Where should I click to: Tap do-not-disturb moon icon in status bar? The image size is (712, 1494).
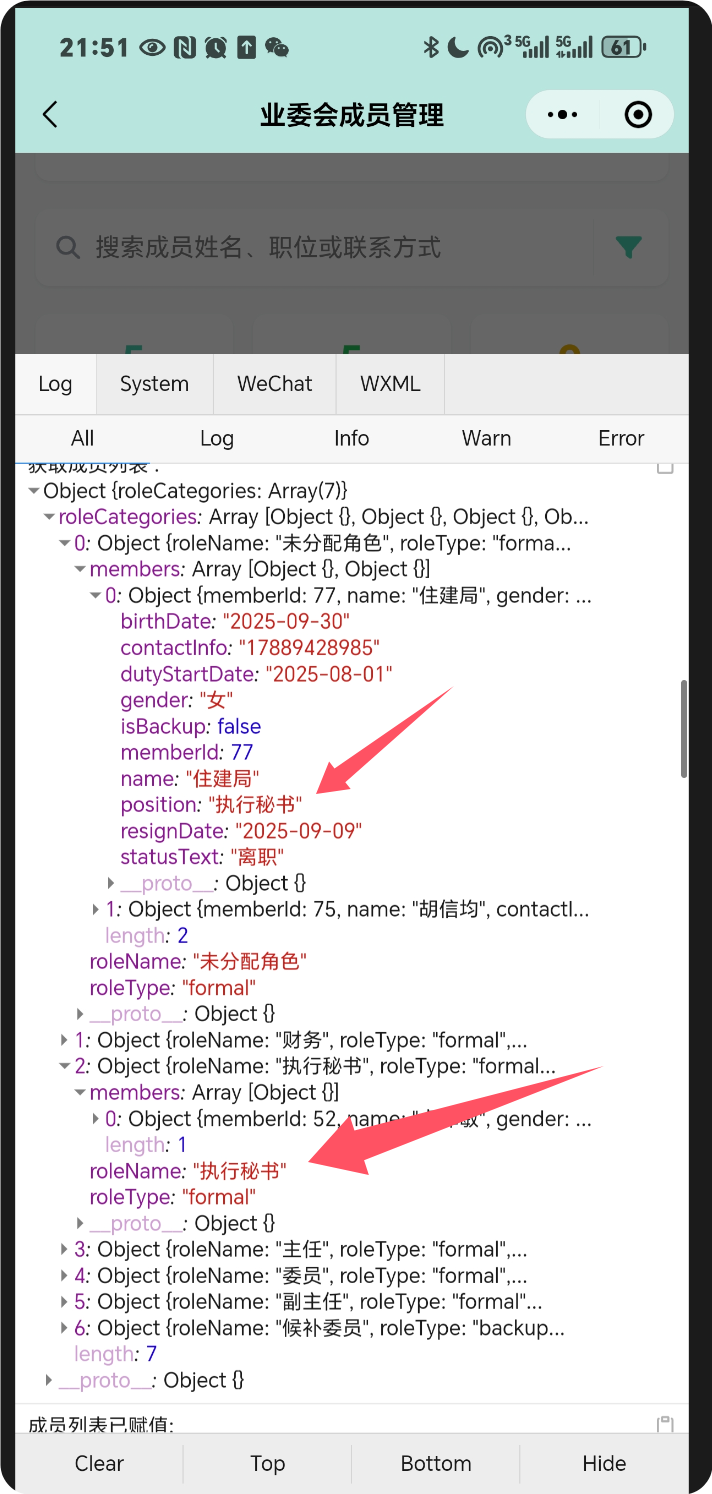[458, 47]
